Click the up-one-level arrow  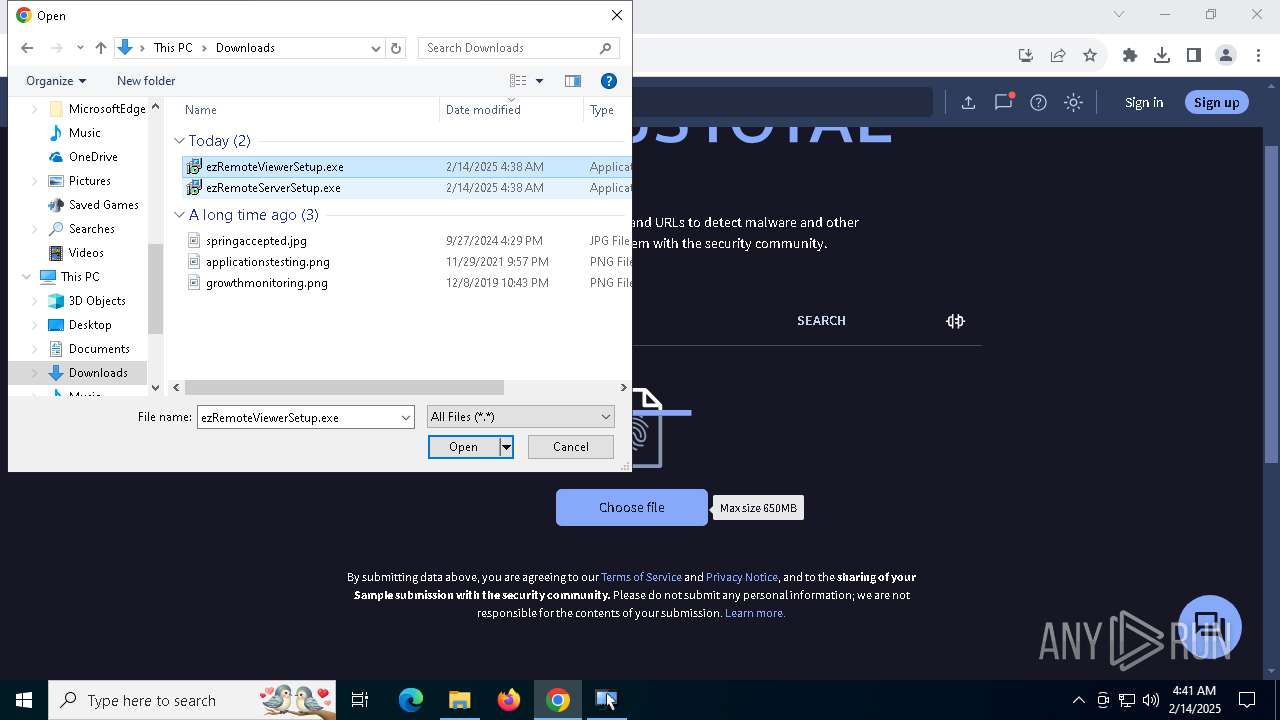pyautogui.click(x=101, y=48)
